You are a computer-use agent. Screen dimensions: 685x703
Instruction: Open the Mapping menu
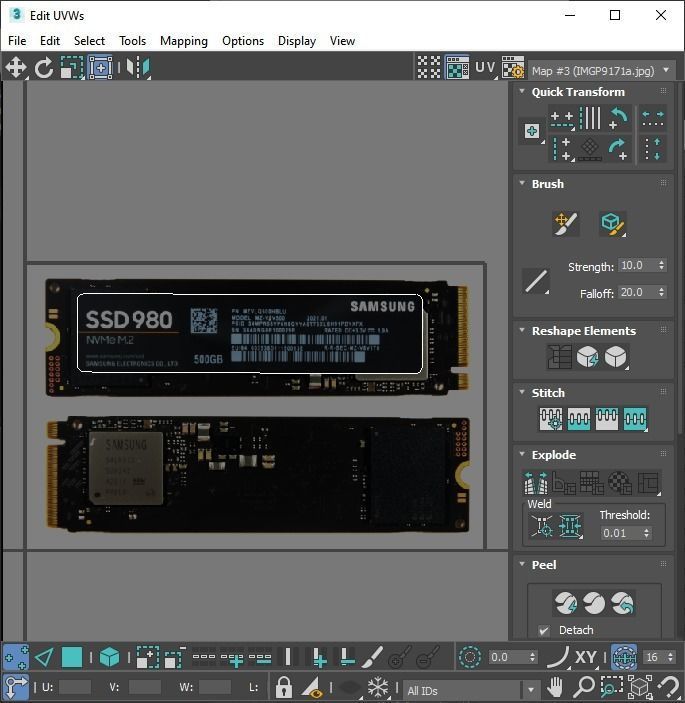(184, 41)
